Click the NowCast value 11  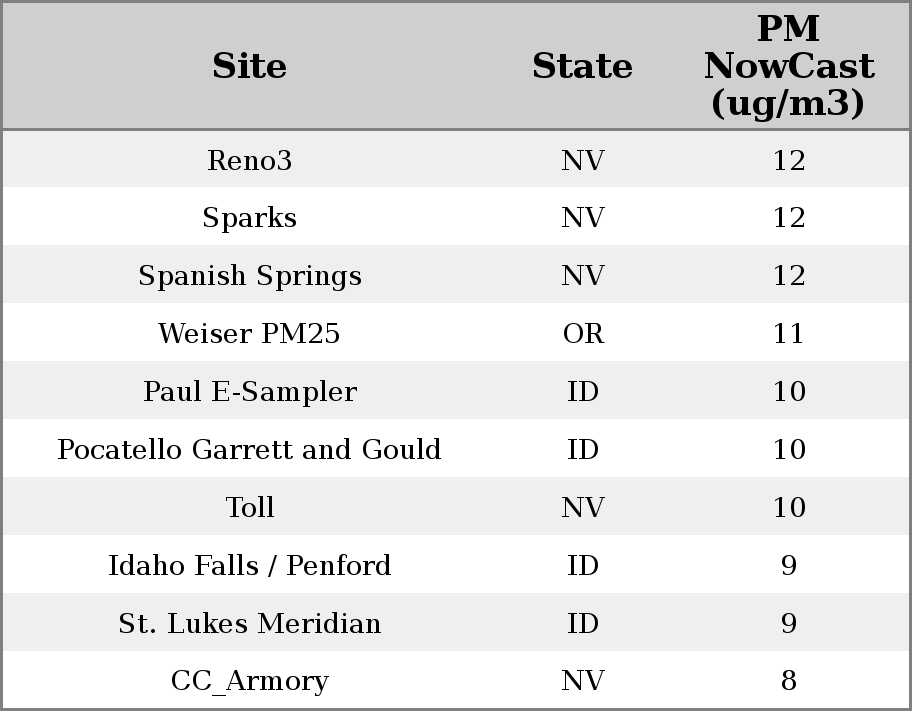point(788,334)
